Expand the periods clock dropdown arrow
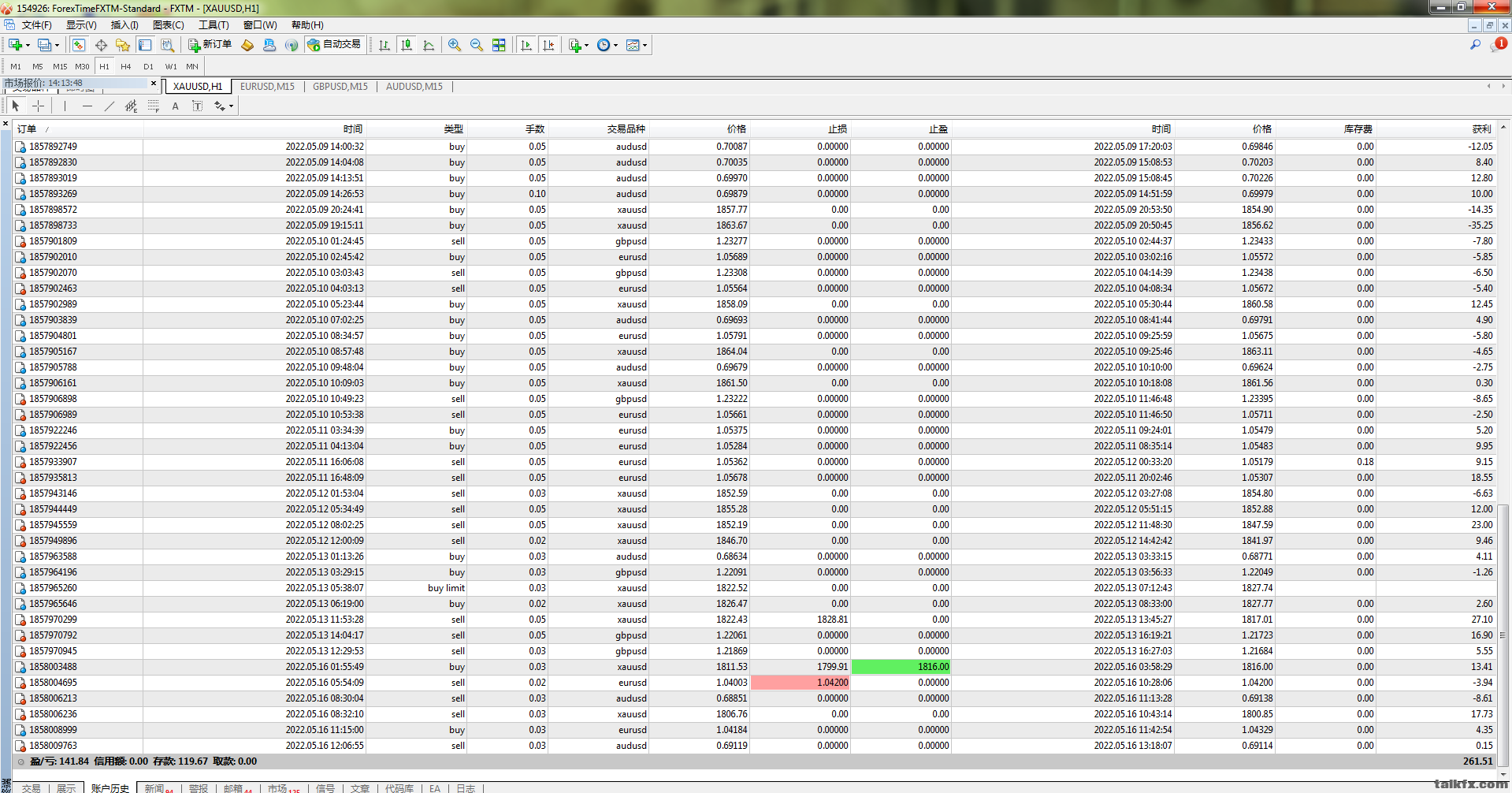This screenshot has width=1512, height=793. (616, 46)
